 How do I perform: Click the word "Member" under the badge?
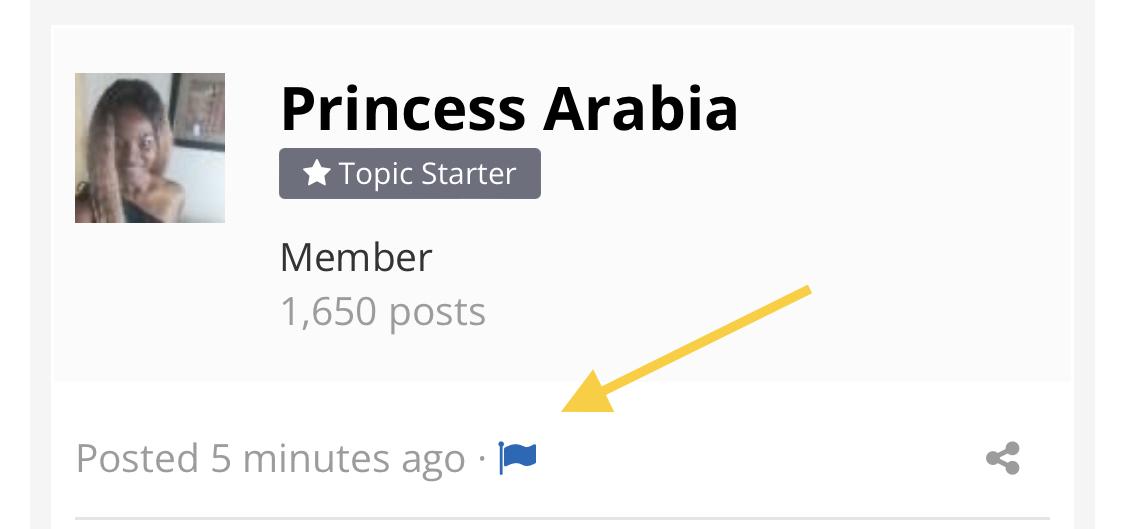point(355,258)
